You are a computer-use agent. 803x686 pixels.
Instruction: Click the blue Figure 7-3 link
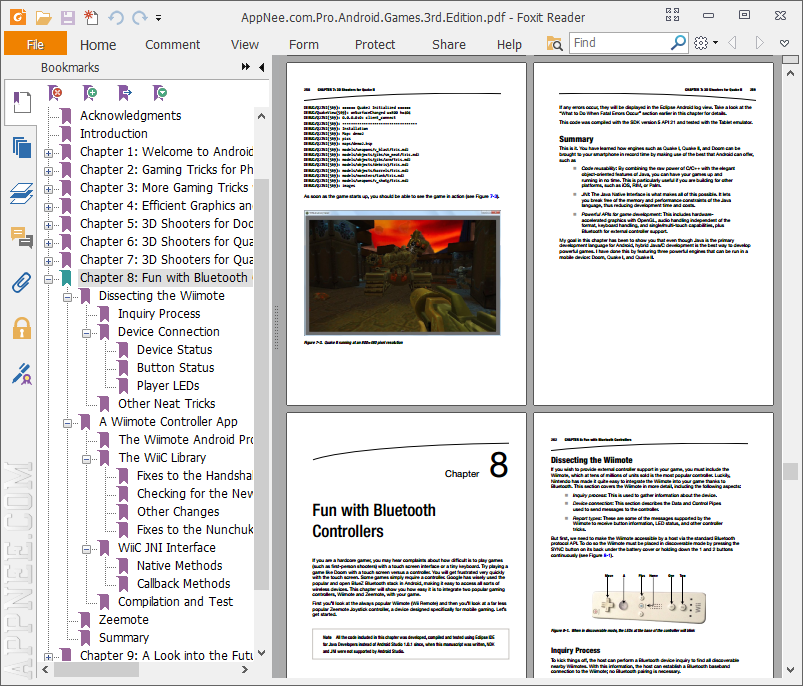[x=494, y=196]
